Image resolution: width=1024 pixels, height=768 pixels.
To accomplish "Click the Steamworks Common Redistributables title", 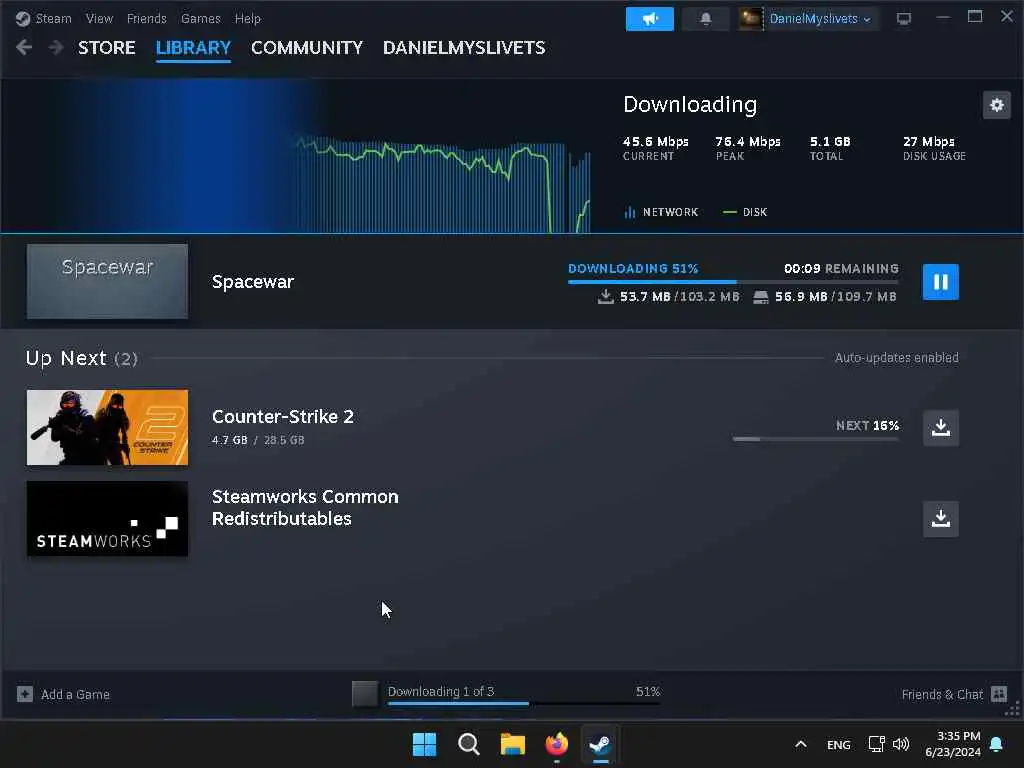I will pyautogui.click(x=305, y=507).
